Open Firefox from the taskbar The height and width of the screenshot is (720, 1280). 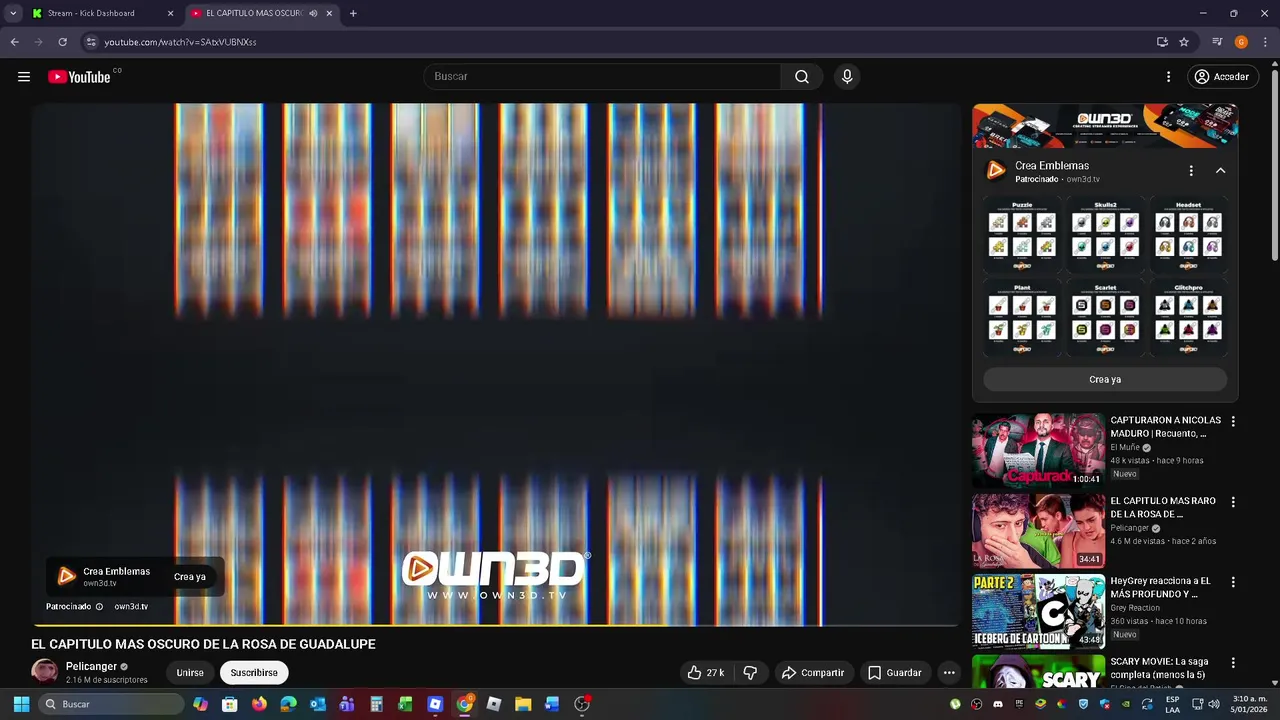(x=259, y=704)
